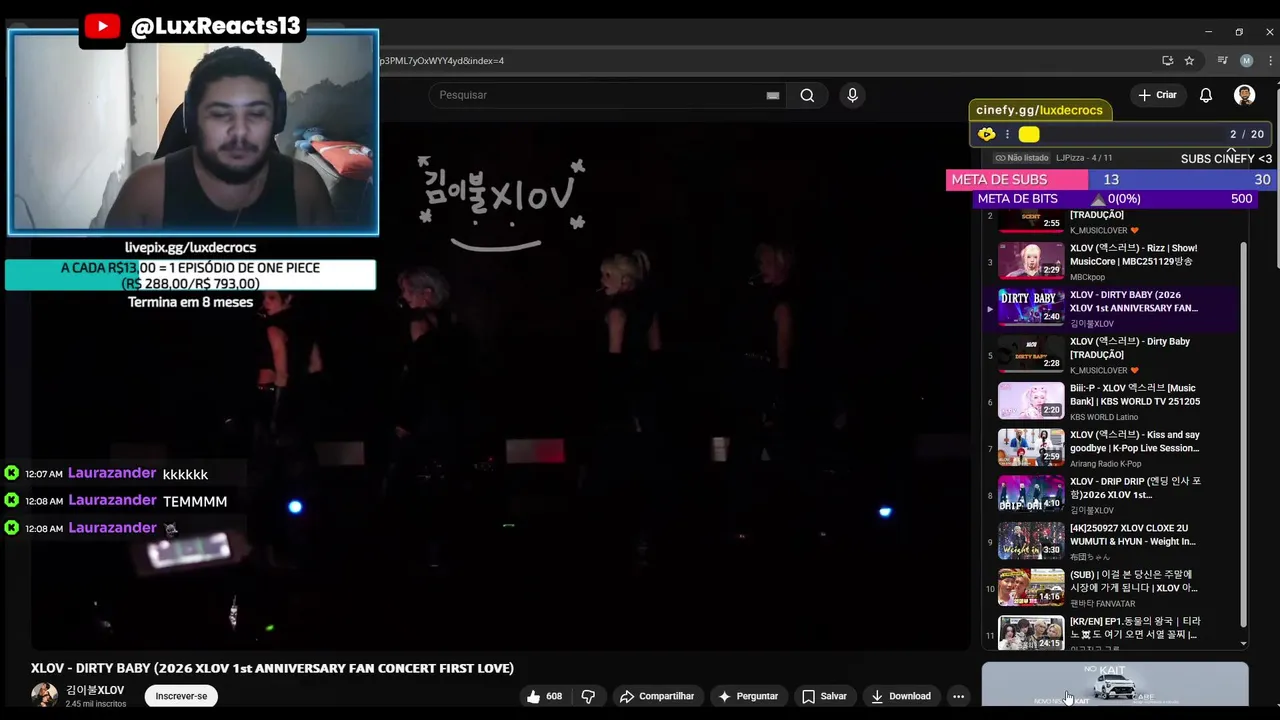Open more actions ellipsis below video
Viewport: 1280px width, 720px height.
958,696
